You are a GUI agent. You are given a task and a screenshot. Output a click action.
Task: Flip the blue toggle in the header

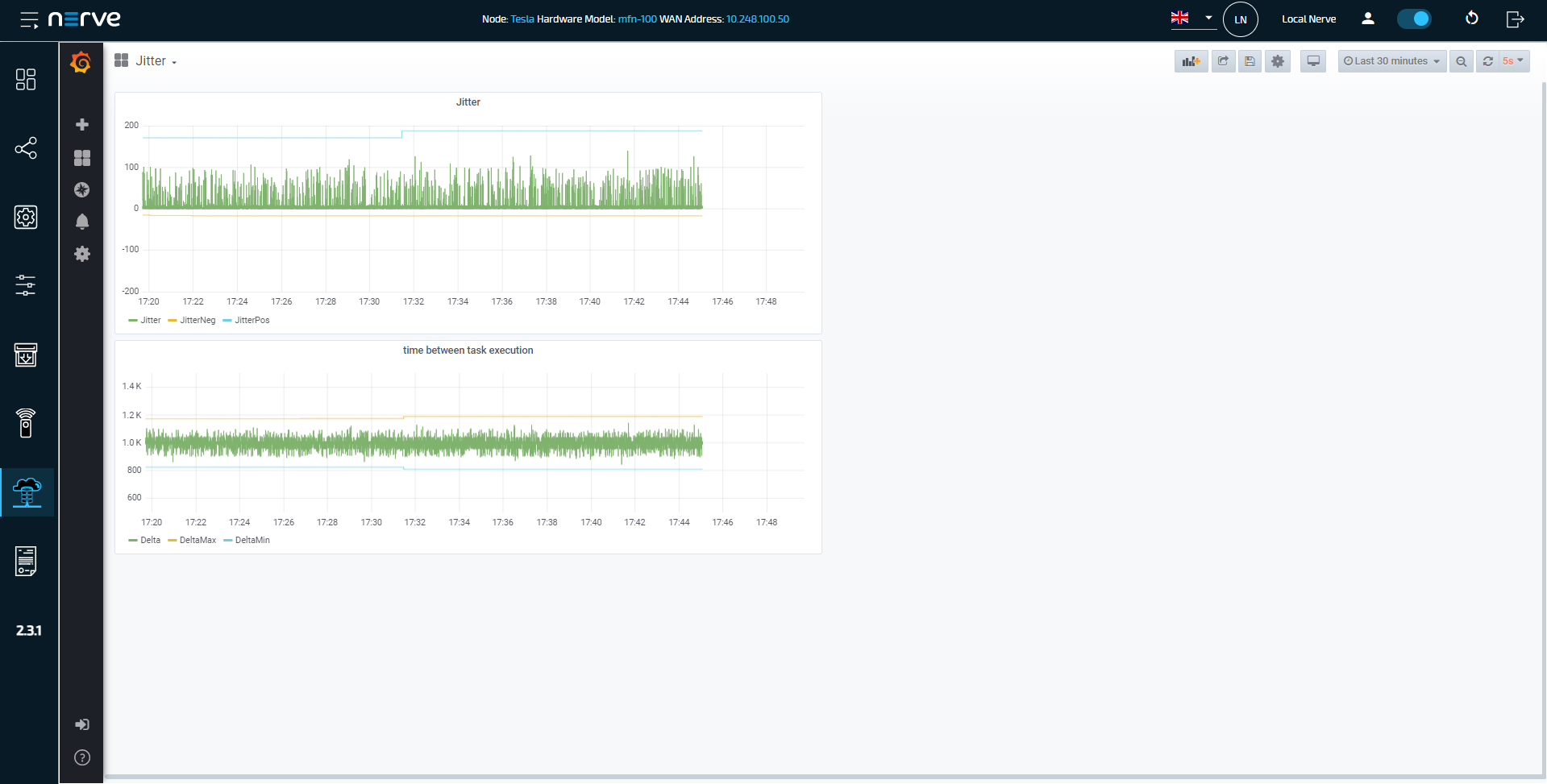[1414, 18]
